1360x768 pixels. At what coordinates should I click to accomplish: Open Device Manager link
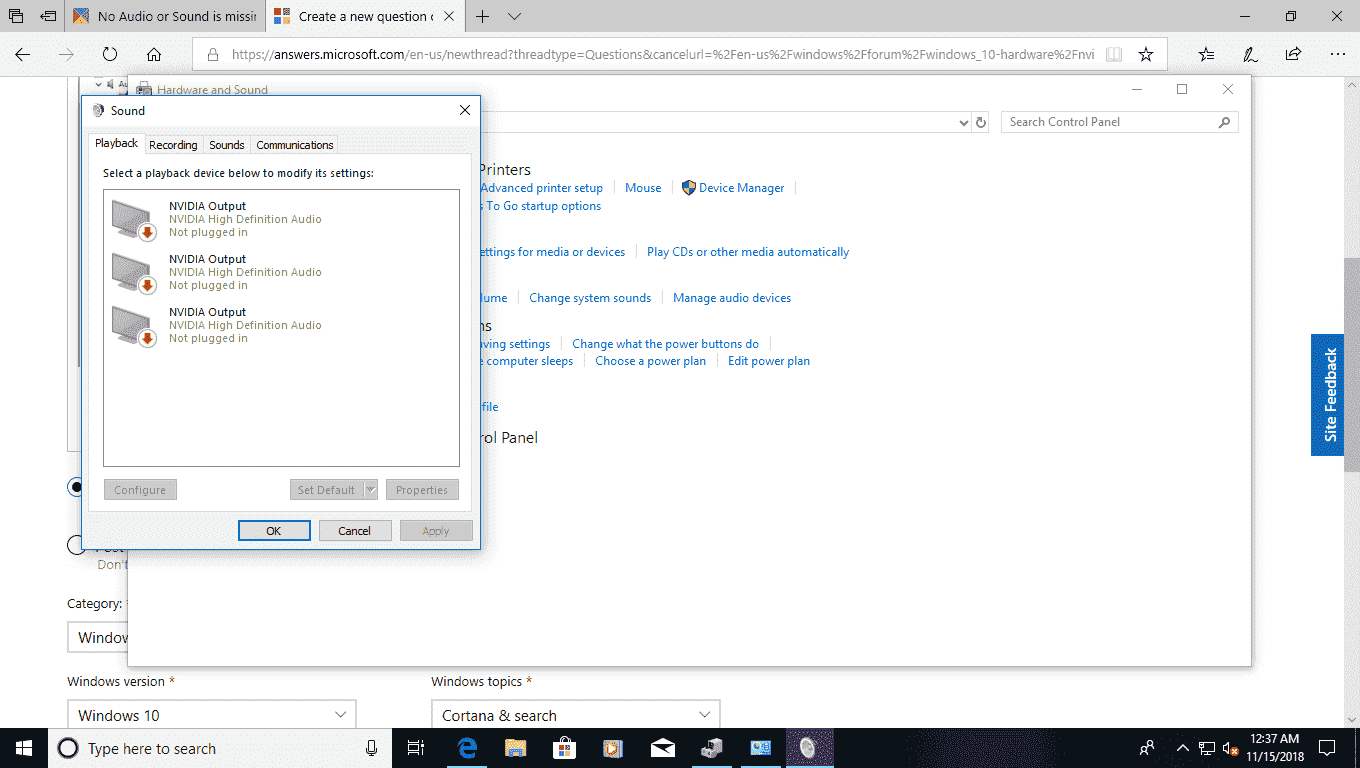(742, 187)
